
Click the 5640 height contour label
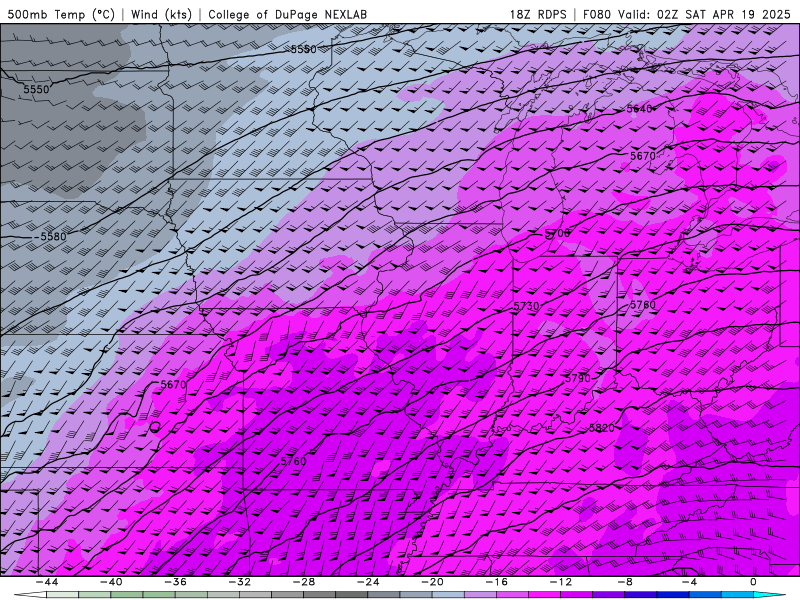click(x=639, y=109)
